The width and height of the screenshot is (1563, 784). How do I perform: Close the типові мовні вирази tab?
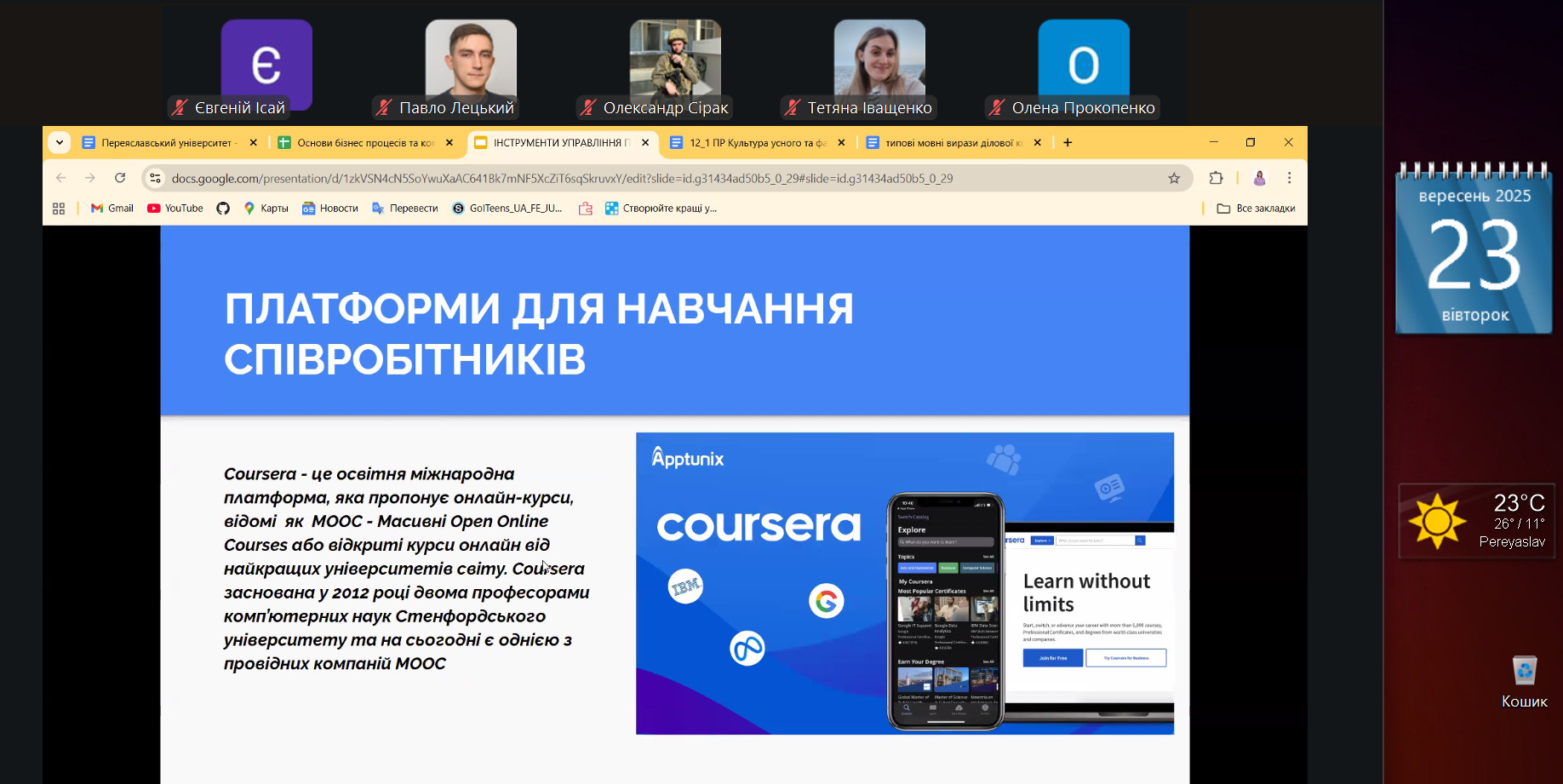pos(1037,143)
